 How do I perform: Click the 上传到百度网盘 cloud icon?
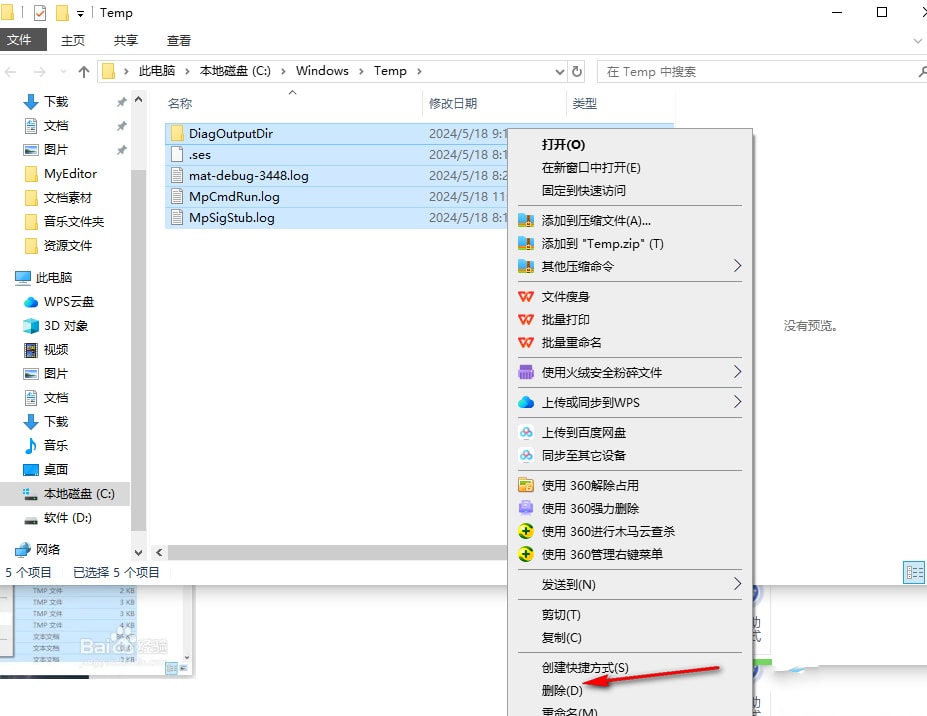(x=526, y=432)
